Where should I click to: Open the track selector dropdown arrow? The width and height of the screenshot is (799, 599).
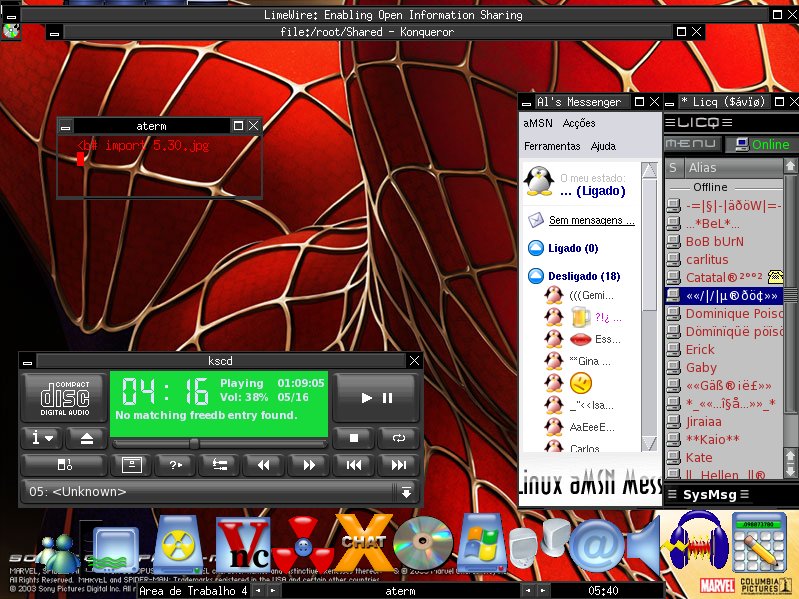[406, 492]
